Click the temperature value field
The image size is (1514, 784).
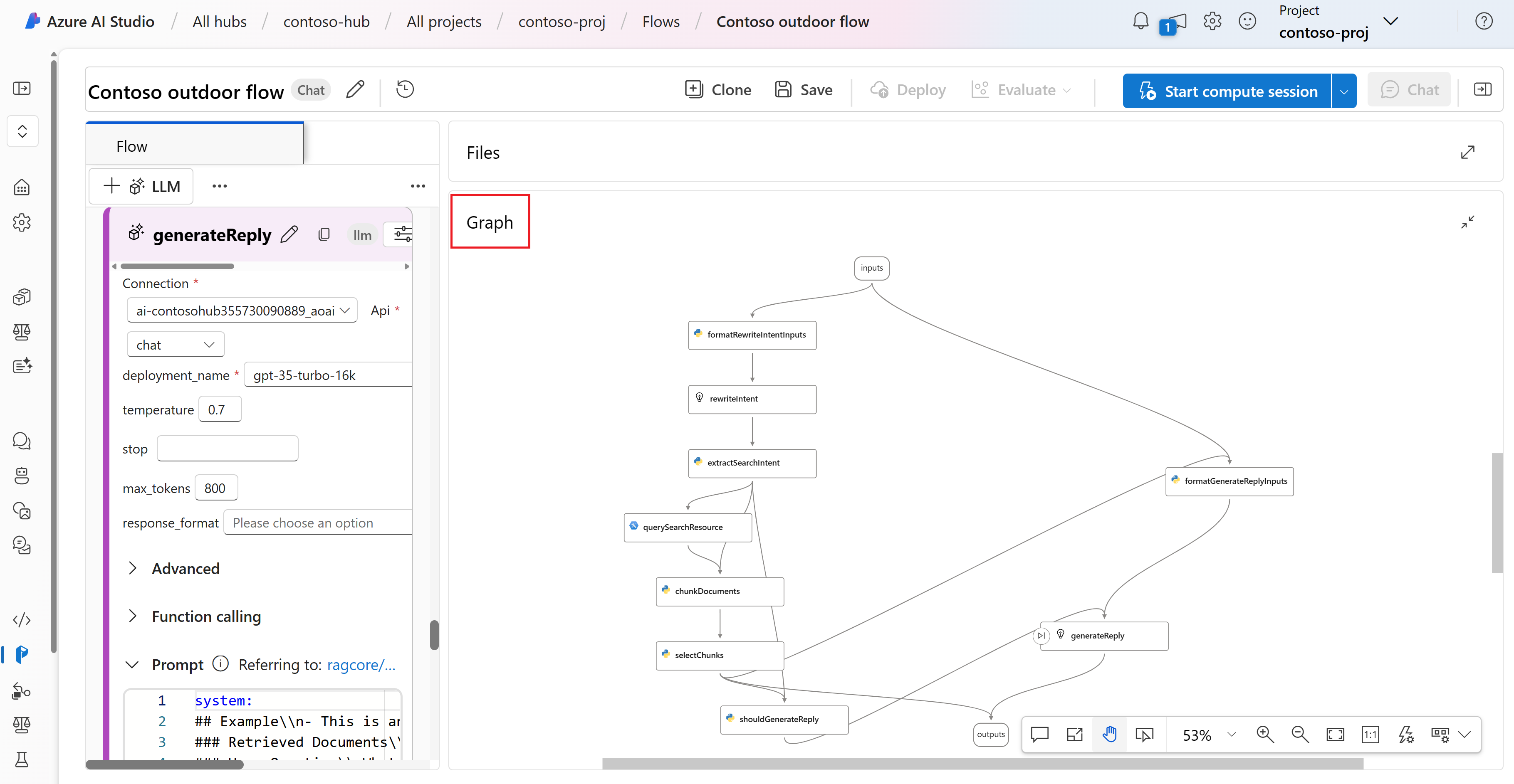click(220, 409)
